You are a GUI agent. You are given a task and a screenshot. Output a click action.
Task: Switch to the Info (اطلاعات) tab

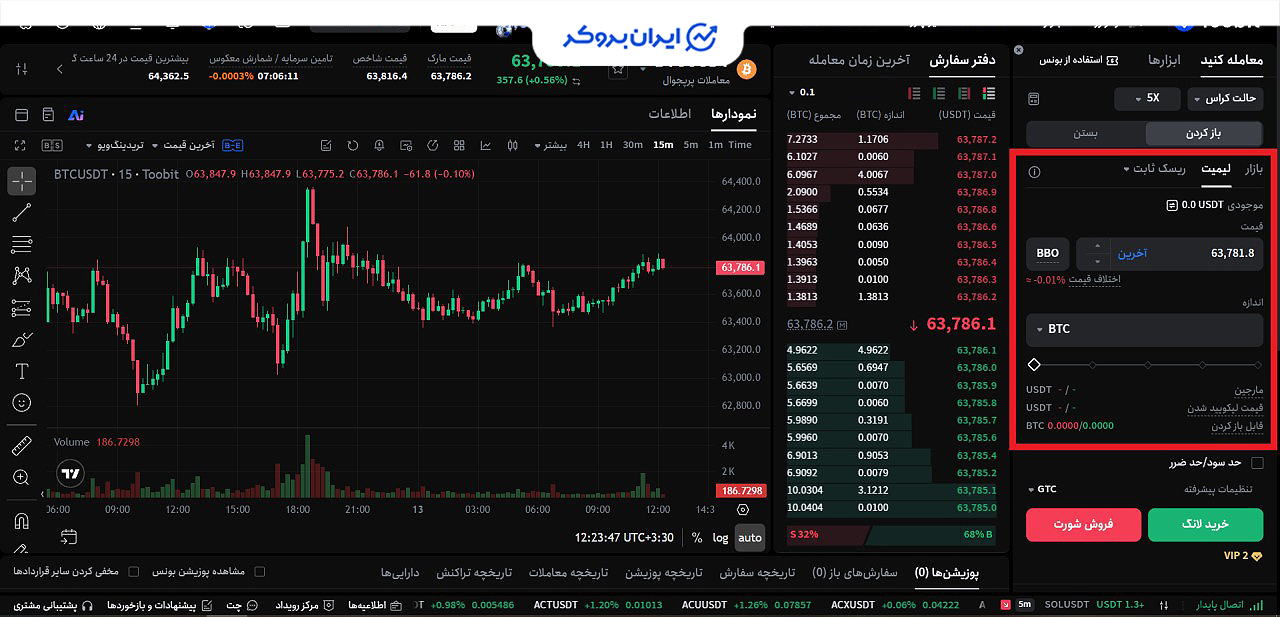[670, 114]
